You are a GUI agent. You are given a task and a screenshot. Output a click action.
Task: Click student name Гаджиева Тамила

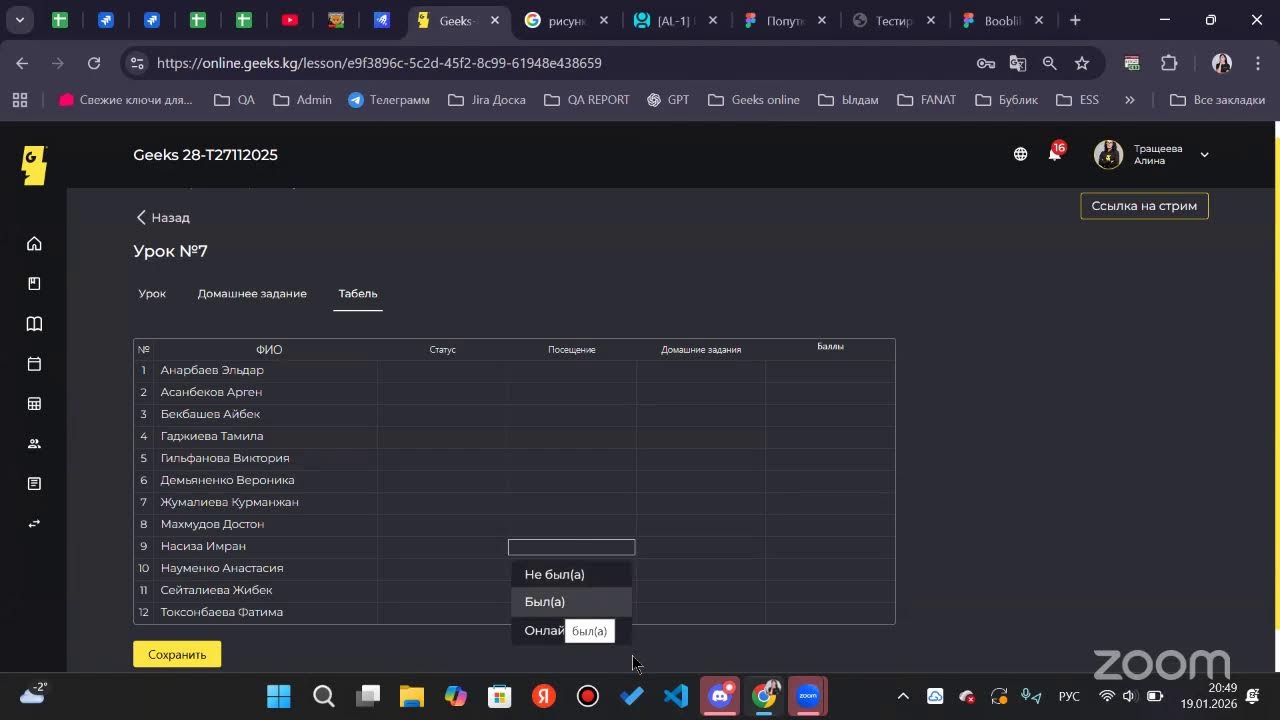[212, 436]
